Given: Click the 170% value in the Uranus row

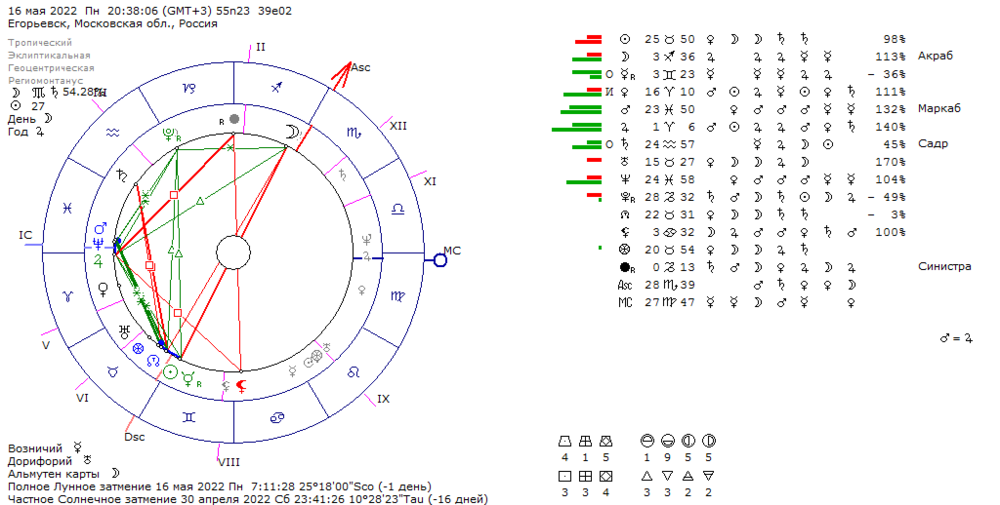Looking at the screenshot, I should click(x=890, y=162).
